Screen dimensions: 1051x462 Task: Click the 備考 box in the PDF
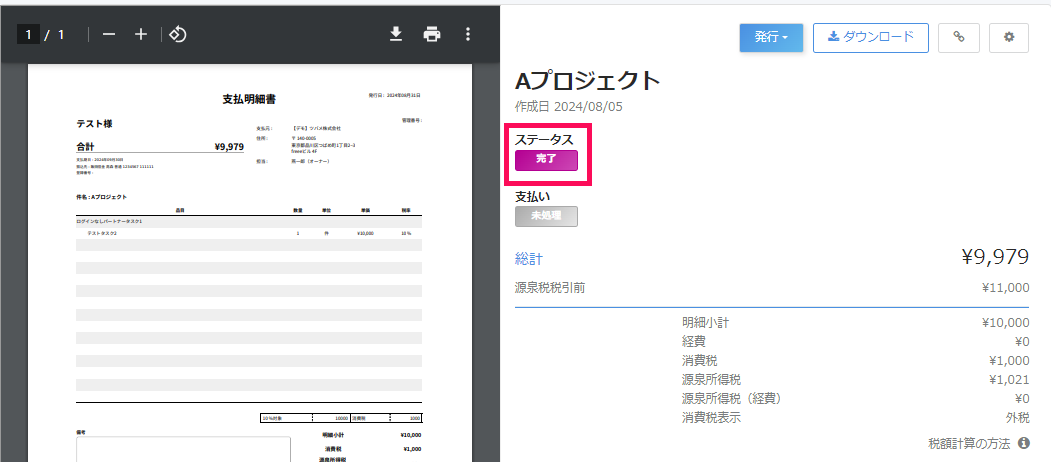click(183, 449)
